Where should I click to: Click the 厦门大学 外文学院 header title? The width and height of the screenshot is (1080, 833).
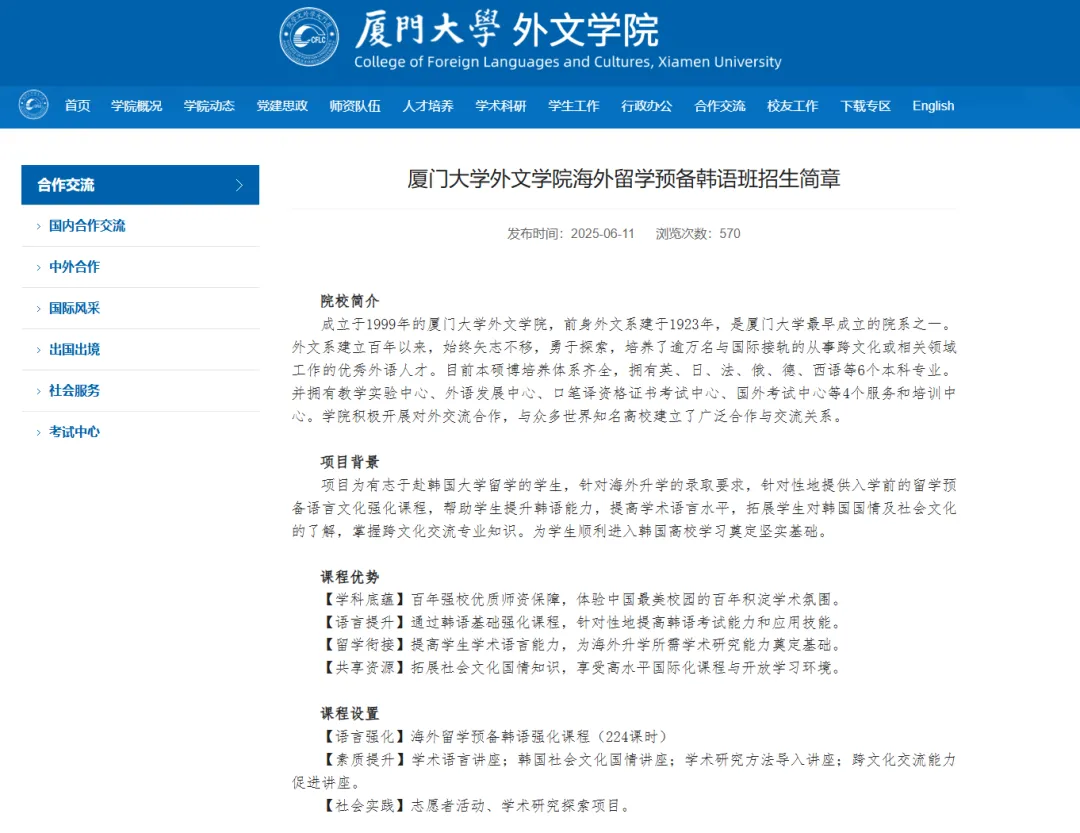(507, 30)
